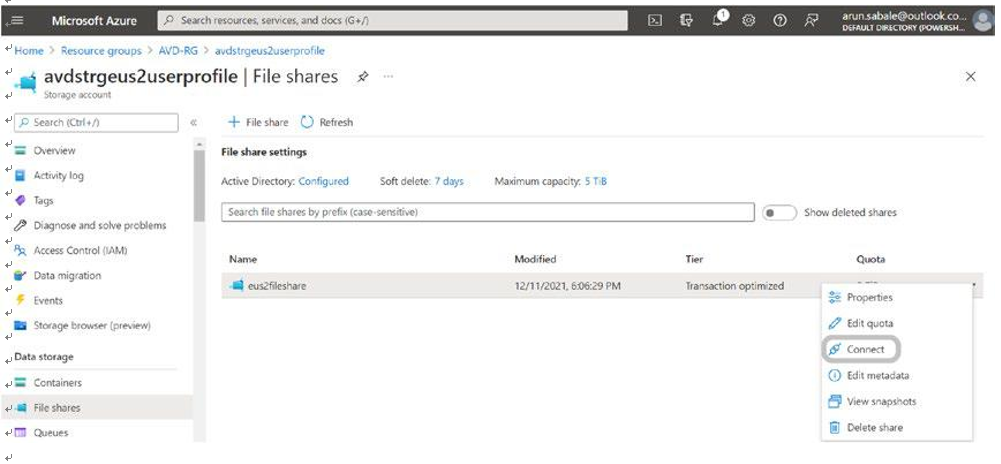Image resolution: width=1001 pixels, height=464 pixels.
Task: Focus the sidebar Search (Ctrl+/) box
Action: click(96, 123)
